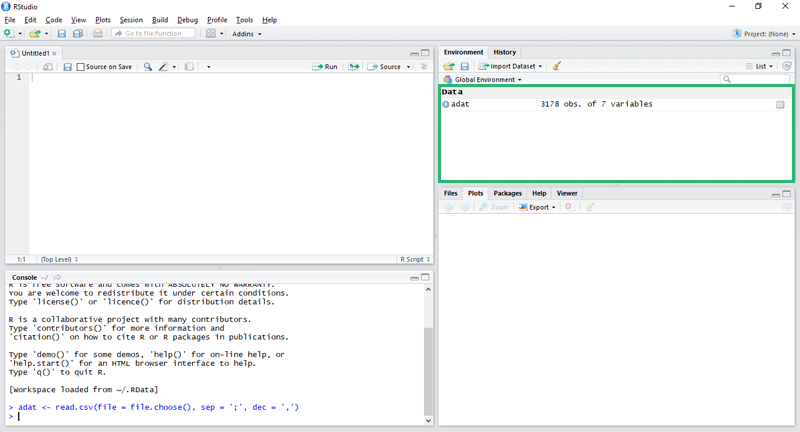The width and height of the screenshot is (800, 432).
Task: Refresh the environment pane
Action: [x=787, y=66]
